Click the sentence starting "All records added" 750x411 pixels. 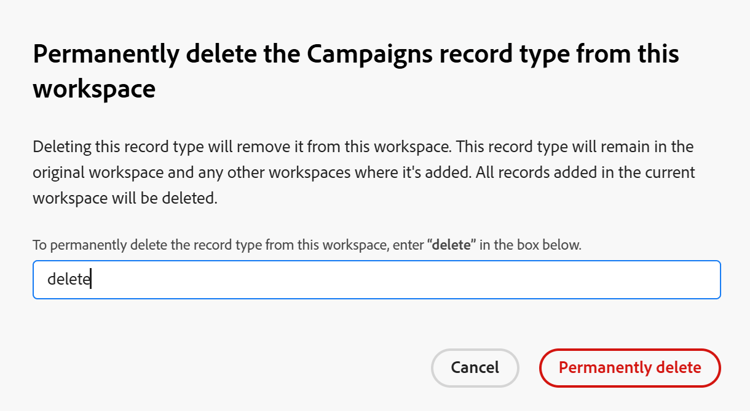[600, 173]
